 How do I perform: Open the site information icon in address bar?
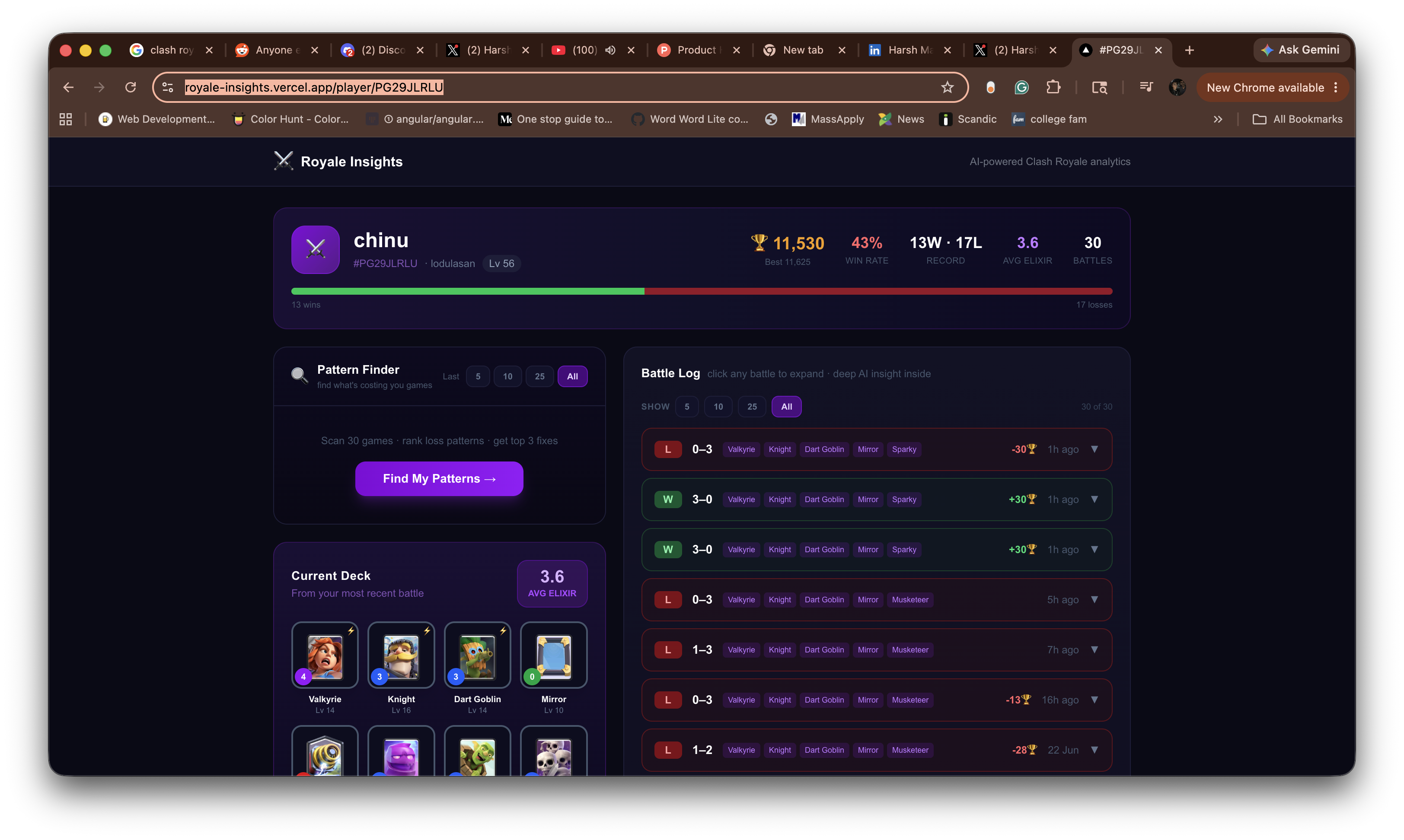point(168,87)
